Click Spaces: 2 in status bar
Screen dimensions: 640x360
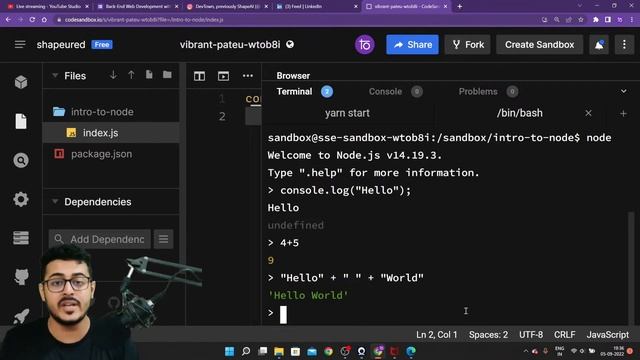488,335
